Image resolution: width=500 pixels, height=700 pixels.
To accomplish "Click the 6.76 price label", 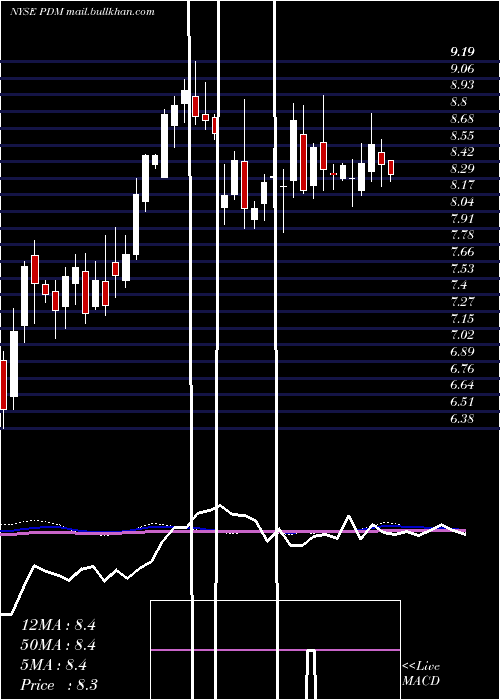I will coord(462,369).
